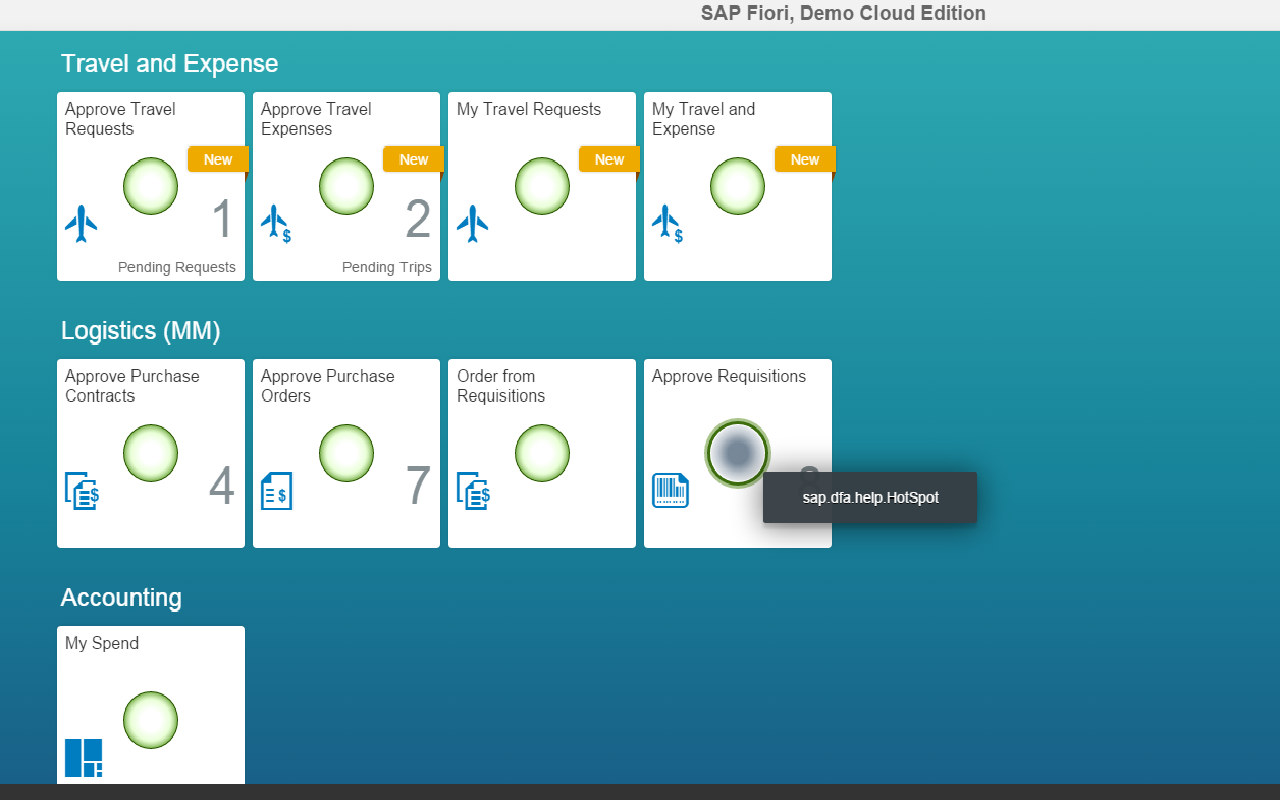The image size is (1280, 800).
Task: Click New badge on Approve Travel Expenses tile
Action: (414, 159)
